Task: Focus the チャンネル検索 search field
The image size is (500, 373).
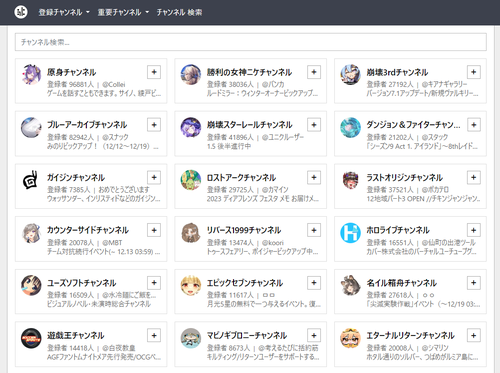Action: pos(251,42)
